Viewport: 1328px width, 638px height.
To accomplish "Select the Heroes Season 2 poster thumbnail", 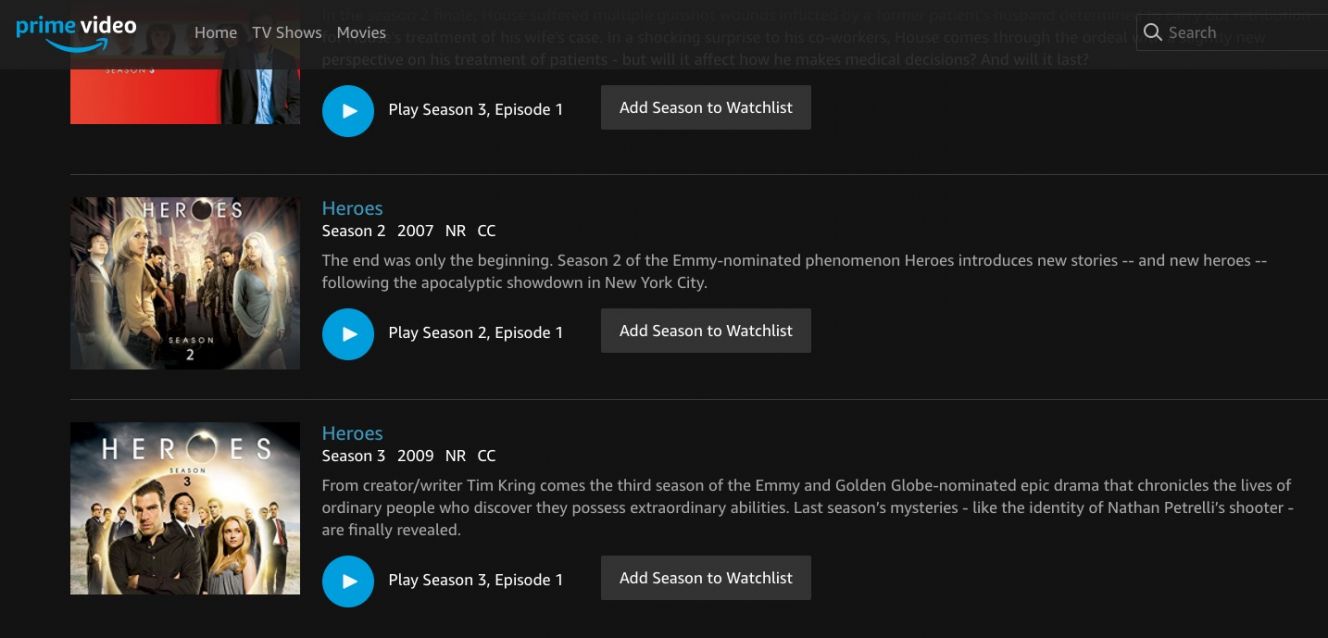I will tap(185, 283).
